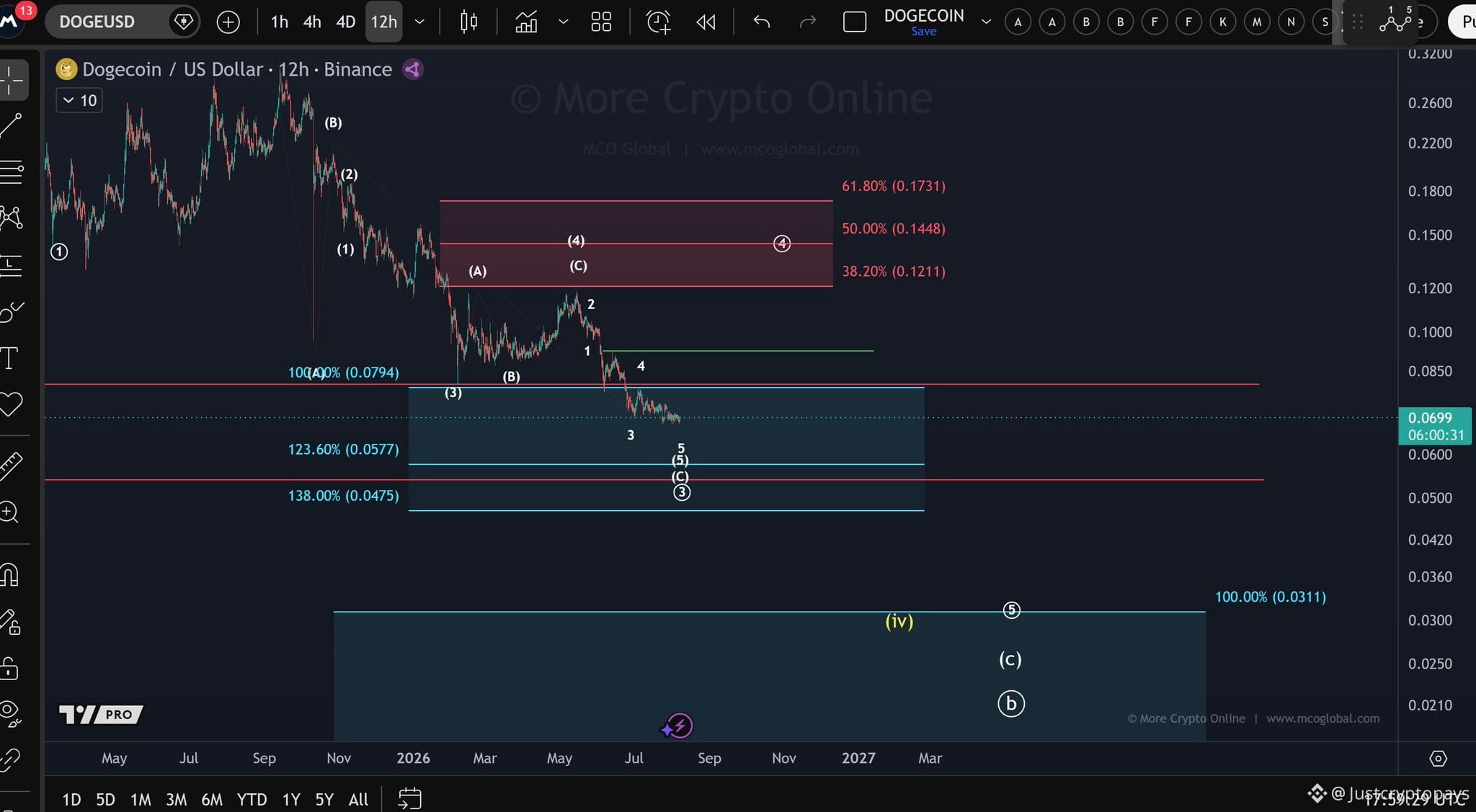This screenshot has width=1476, height=812.
Task: Toggle stay in drawing mode
Action: pyautogui.click(x=12, y=623)
